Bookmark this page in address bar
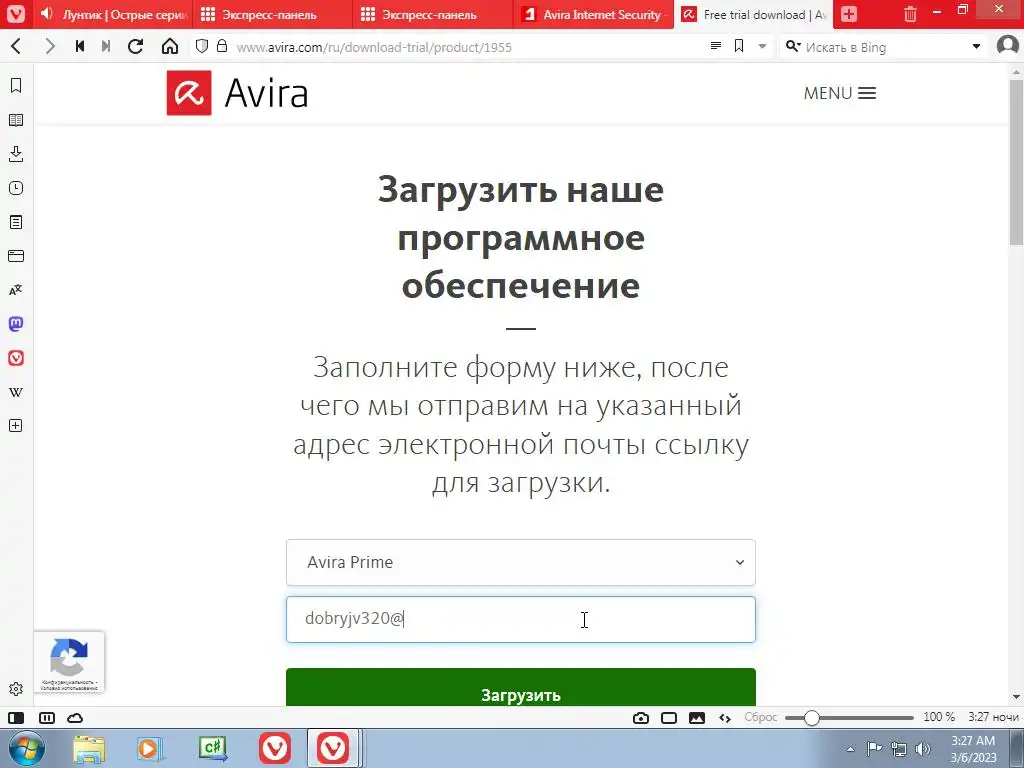 [739, 46]
